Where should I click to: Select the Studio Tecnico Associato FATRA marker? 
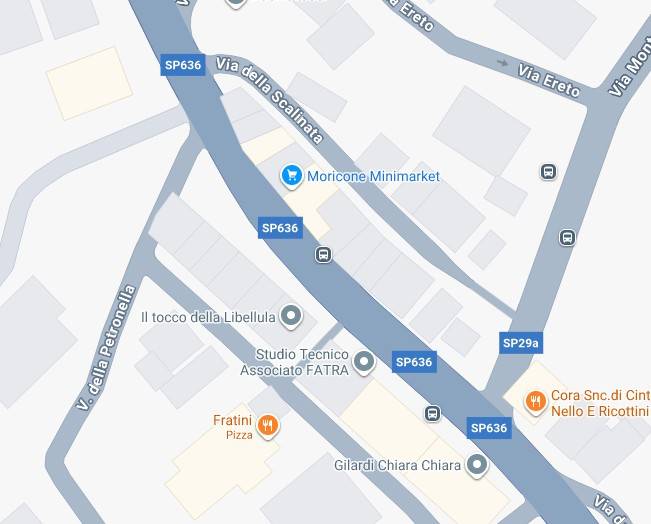point(364,362)
